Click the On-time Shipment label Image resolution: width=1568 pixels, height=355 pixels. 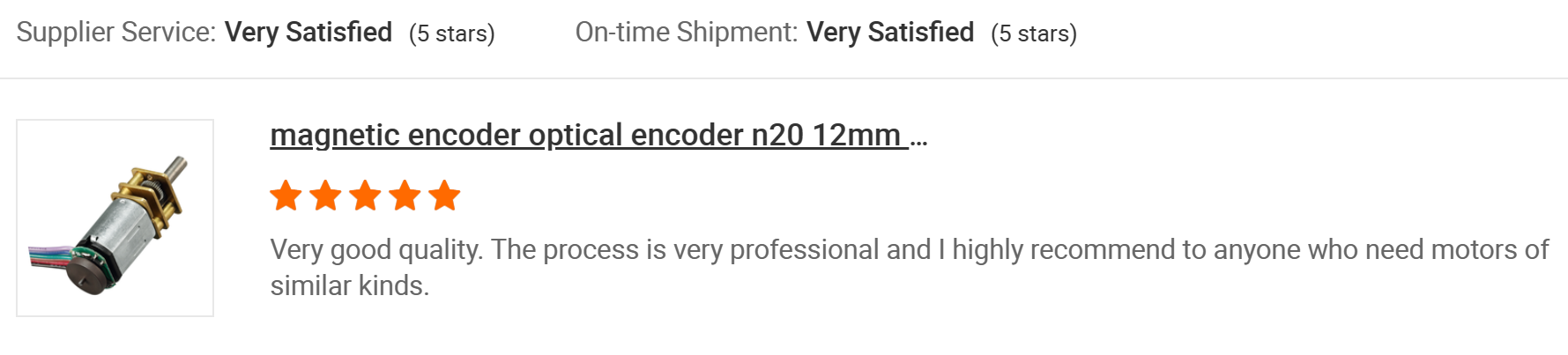[686, 33]
